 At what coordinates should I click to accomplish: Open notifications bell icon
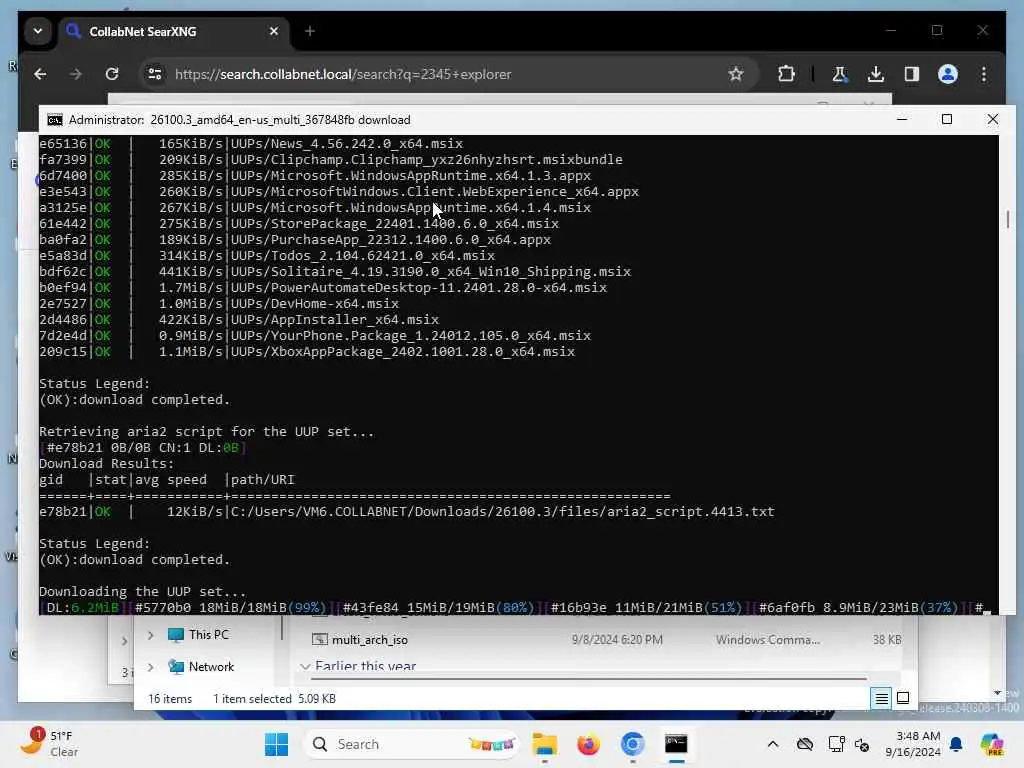956,744
